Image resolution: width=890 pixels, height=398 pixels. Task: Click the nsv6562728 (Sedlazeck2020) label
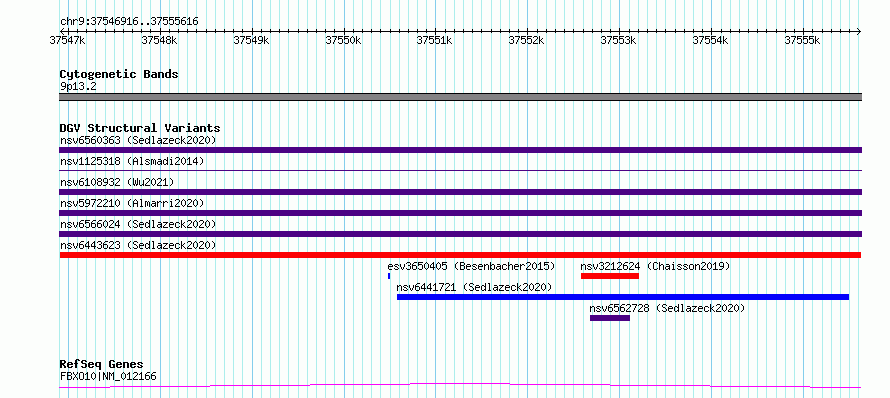tap(667, 308)
